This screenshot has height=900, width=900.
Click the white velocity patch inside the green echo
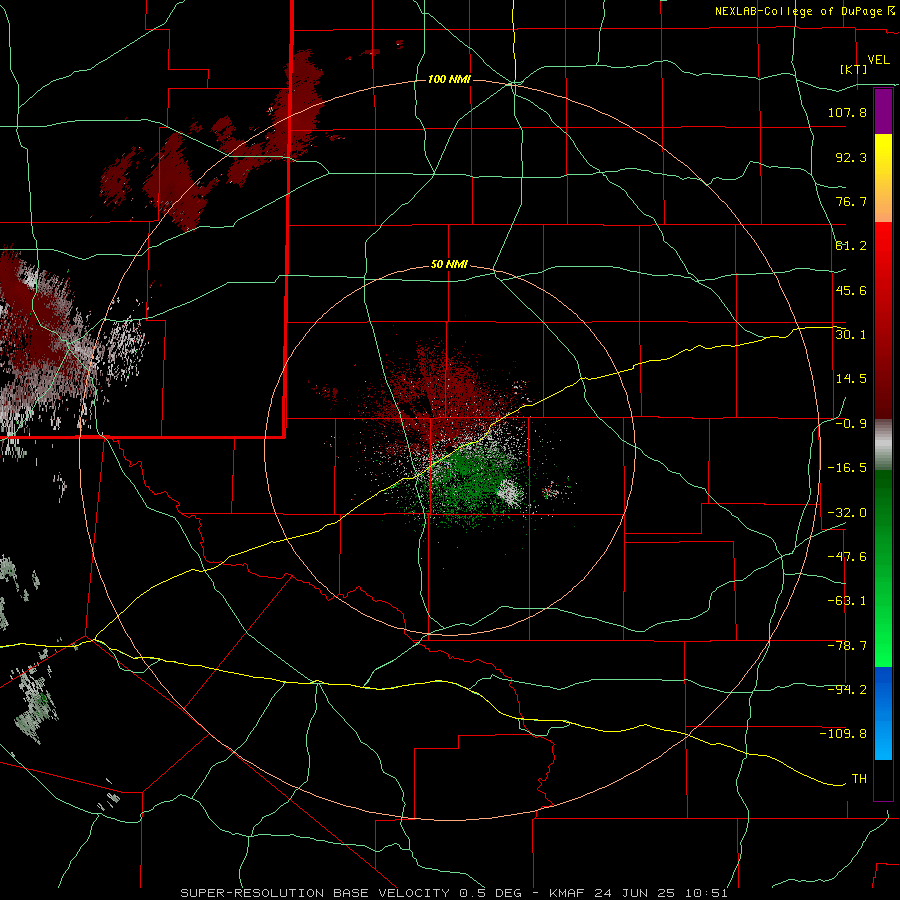tap(510, 493)
